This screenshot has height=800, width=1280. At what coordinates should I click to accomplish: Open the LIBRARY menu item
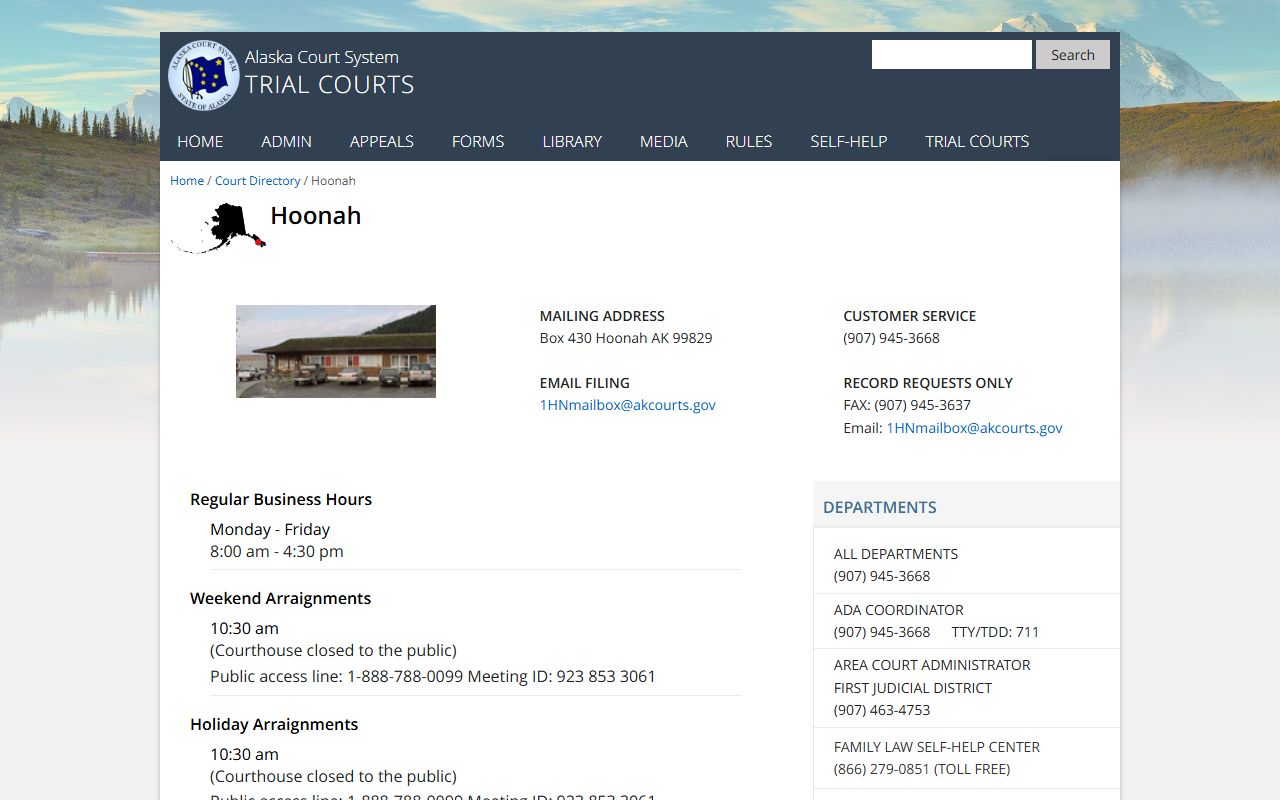coord(572,141)
